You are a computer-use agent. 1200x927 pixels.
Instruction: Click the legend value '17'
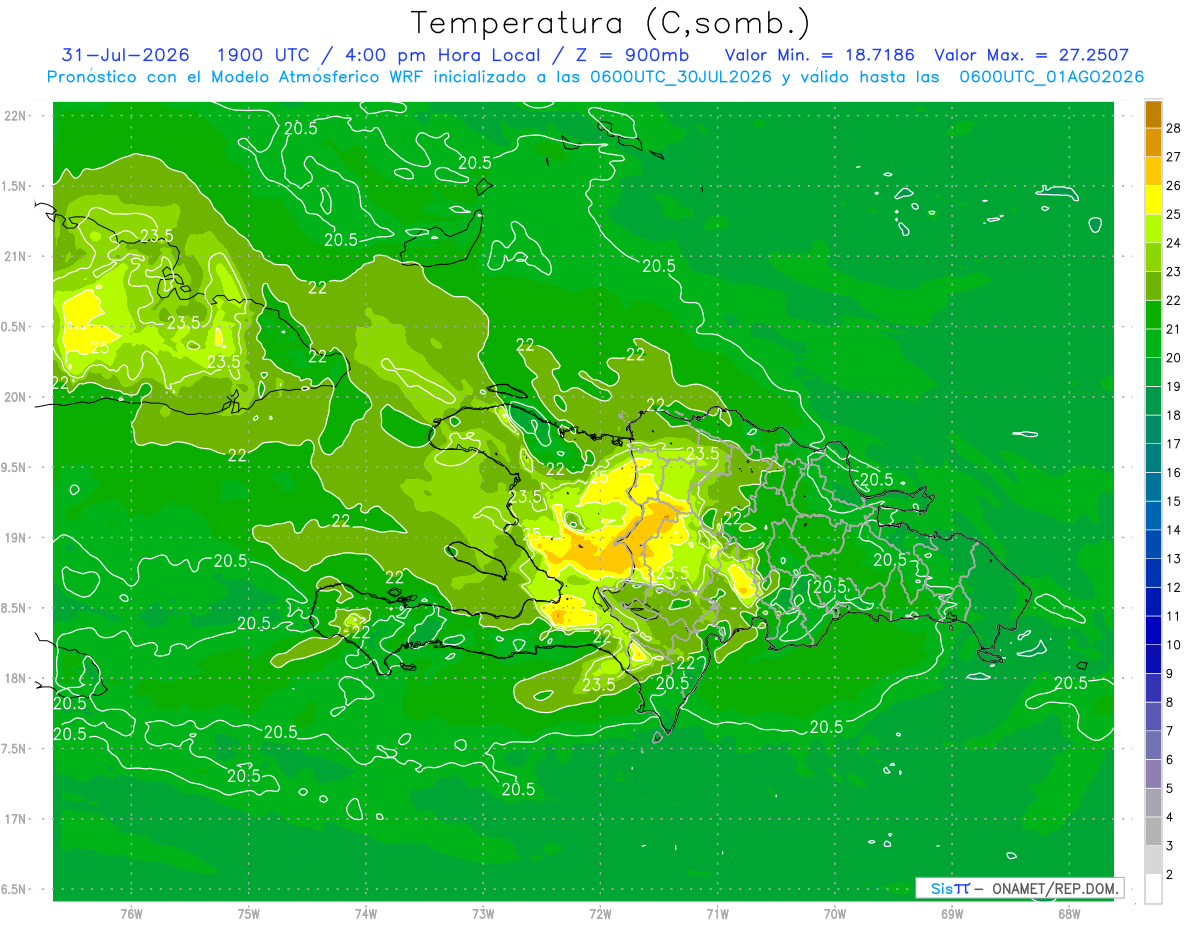coord(1173,444)
